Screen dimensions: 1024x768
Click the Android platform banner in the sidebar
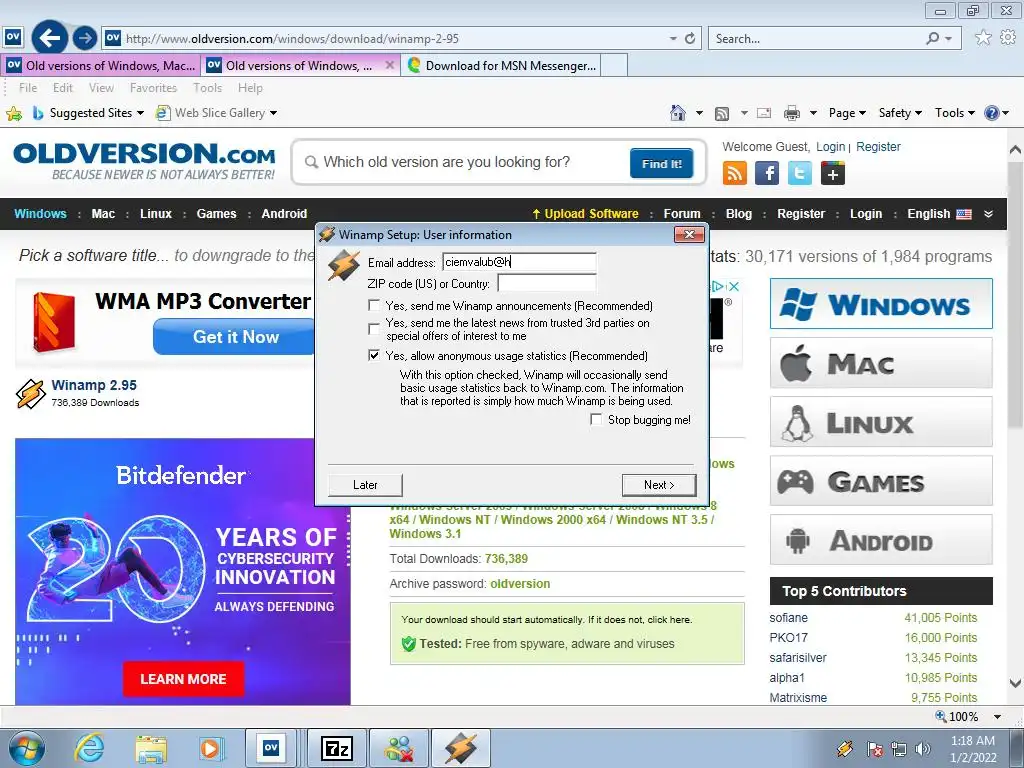(x=881, y=540)
